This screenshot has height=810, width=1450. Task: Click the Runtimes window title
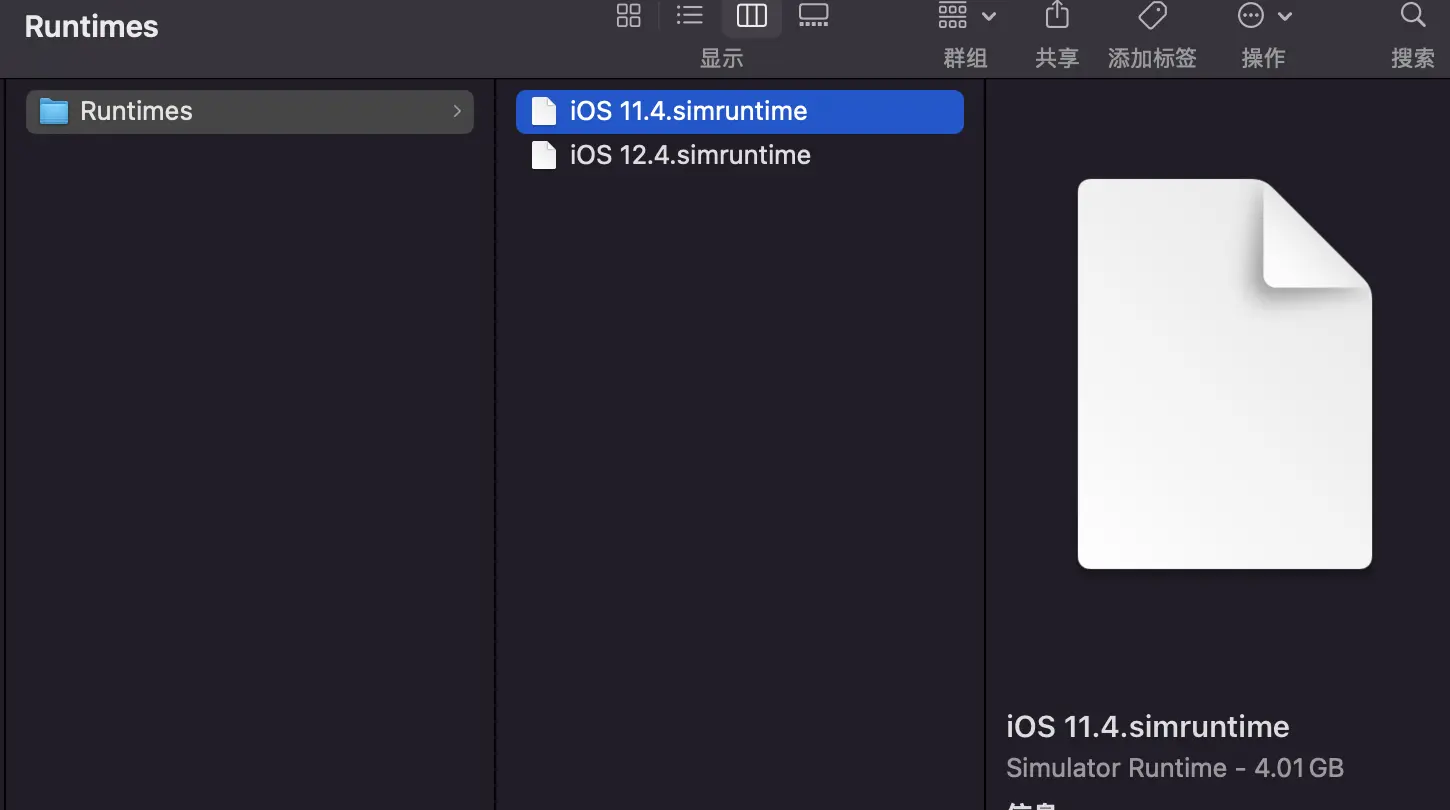point(92,27)
